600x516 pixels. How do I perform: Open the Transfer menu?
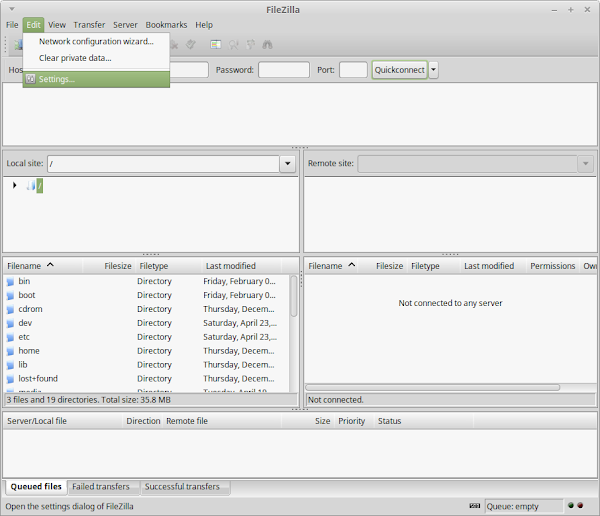[89, 25]
